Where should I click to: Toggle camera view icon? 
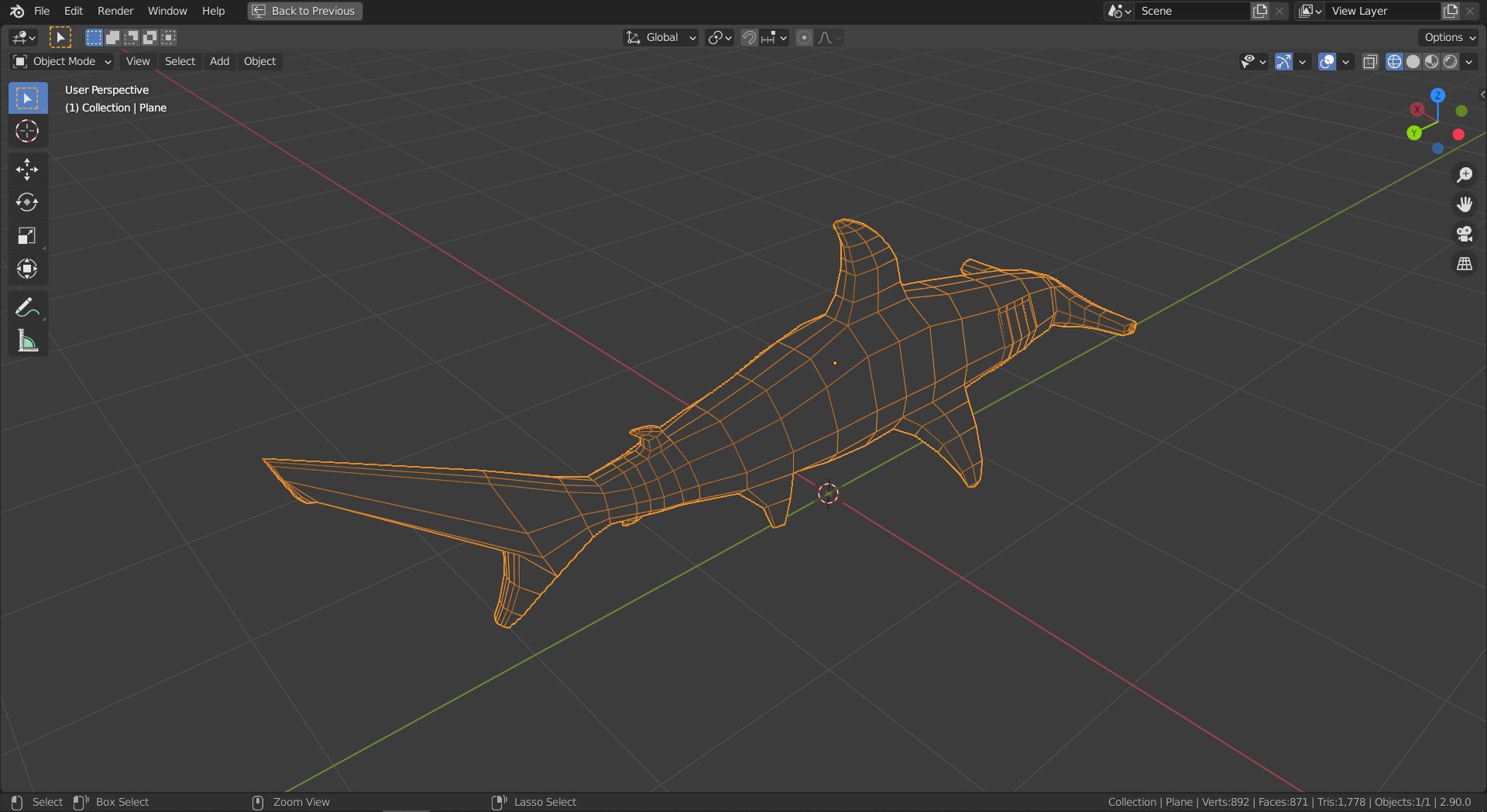1464,235
